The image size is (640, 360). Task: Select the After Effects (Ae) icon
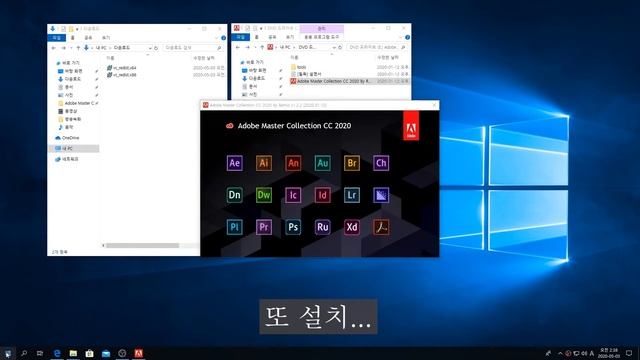pyautogui.click(x=234, y=163)
